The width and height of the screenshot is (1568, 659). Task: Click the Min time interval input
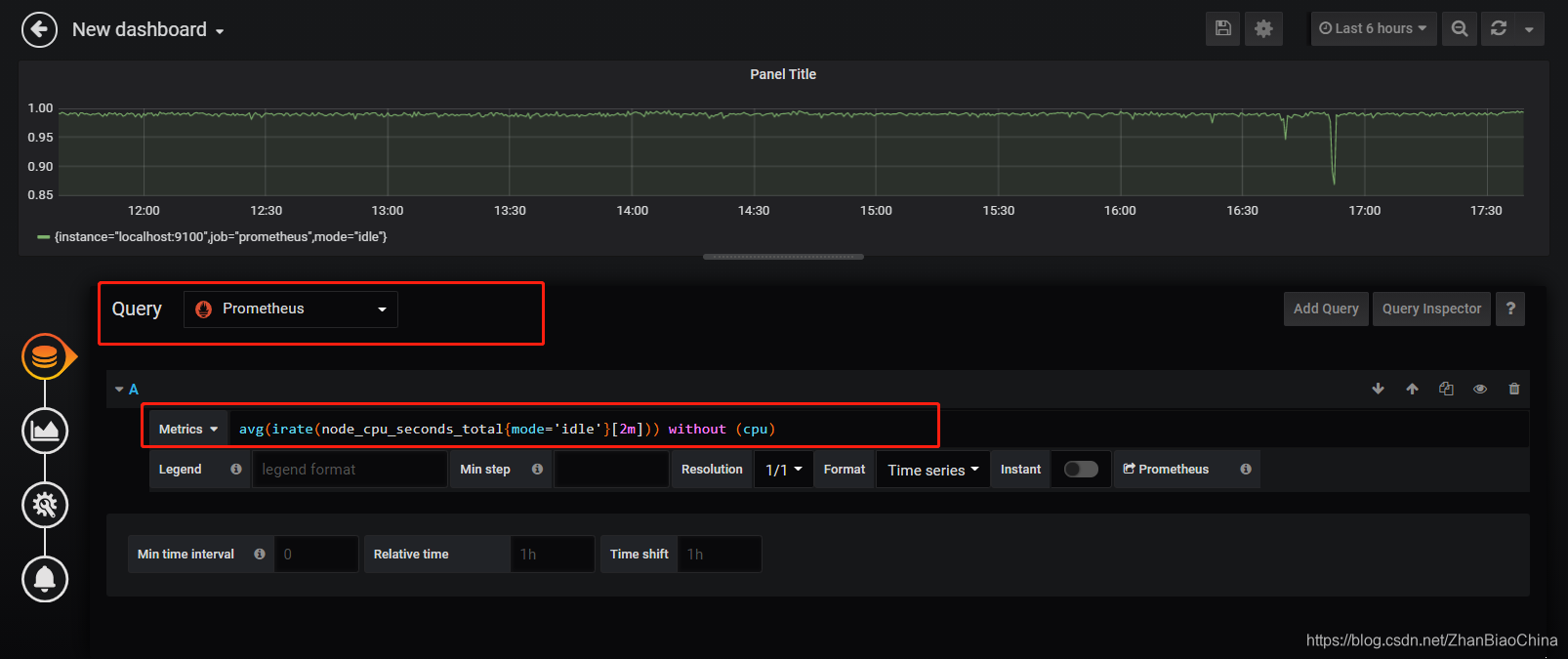pos(316,554)
